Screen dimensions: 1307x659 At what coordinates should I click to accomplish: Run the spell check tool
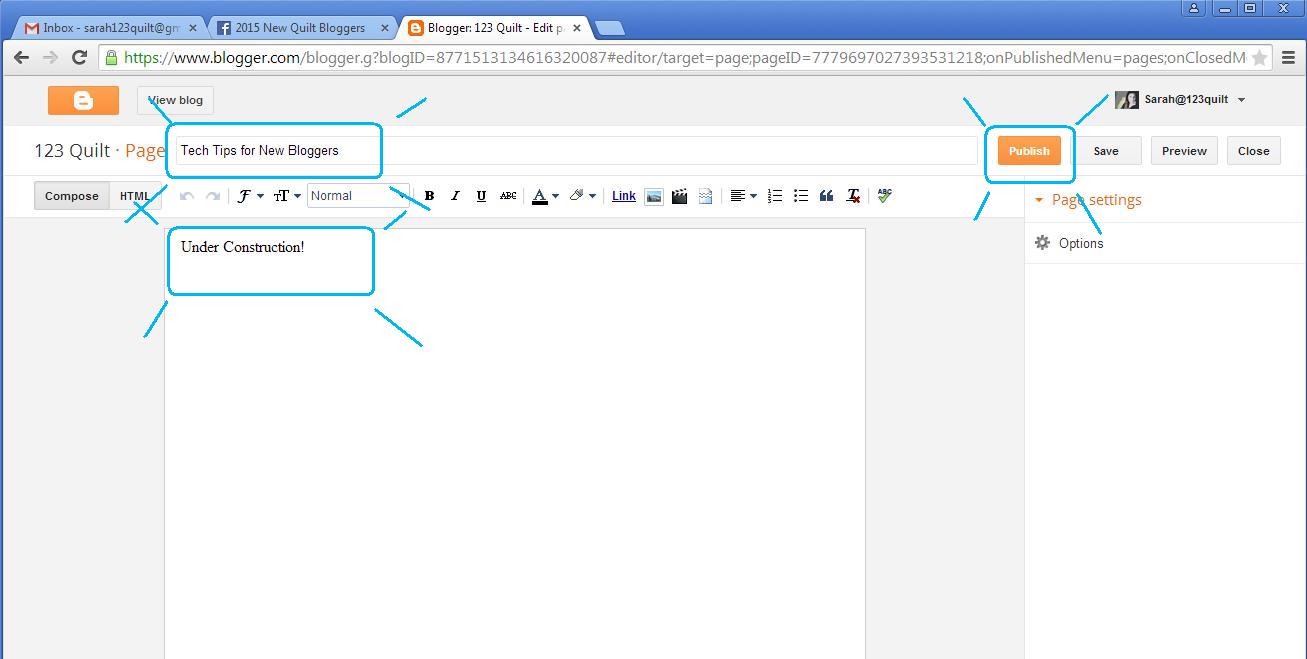click(x=884, y=195)
